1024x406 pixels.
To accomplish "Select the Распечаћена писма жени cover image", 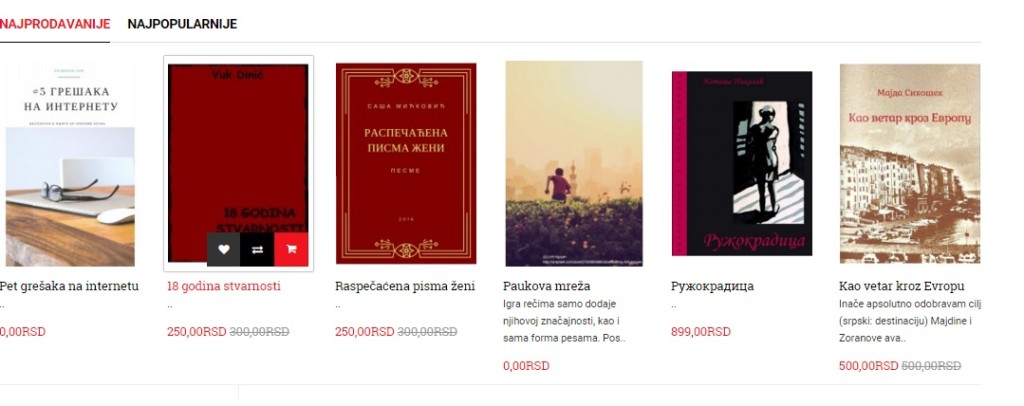I will tap(406, 163).
